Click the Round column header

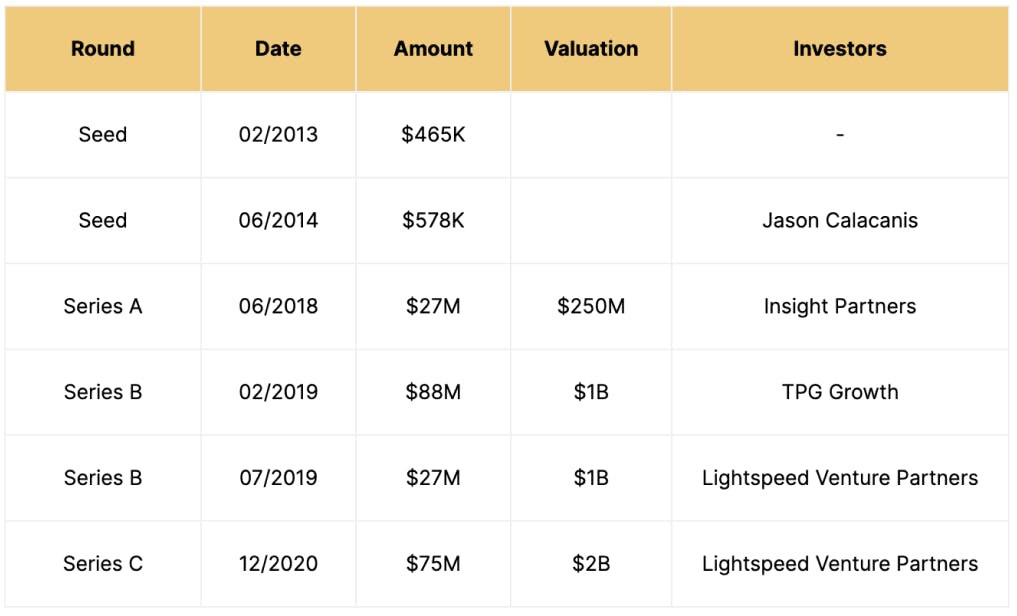[x=103, y=48]
